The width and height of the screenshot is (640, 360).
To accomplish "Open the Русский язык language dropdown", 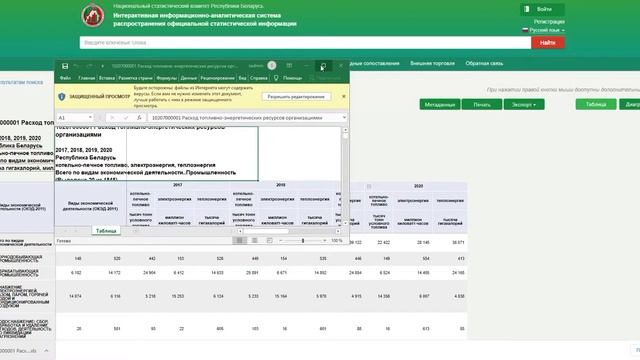I will pos(544,30).
